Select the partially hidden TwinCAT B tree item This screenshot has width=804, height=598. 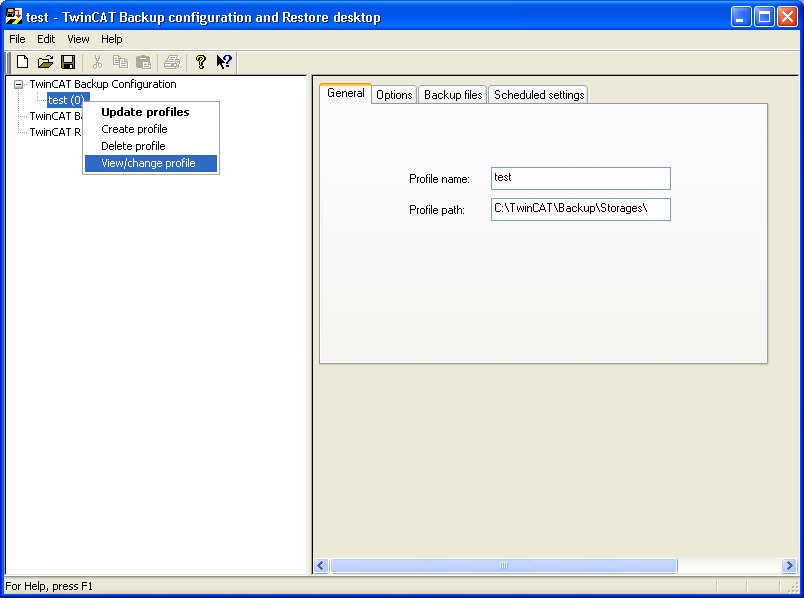[x=55, y=116]
